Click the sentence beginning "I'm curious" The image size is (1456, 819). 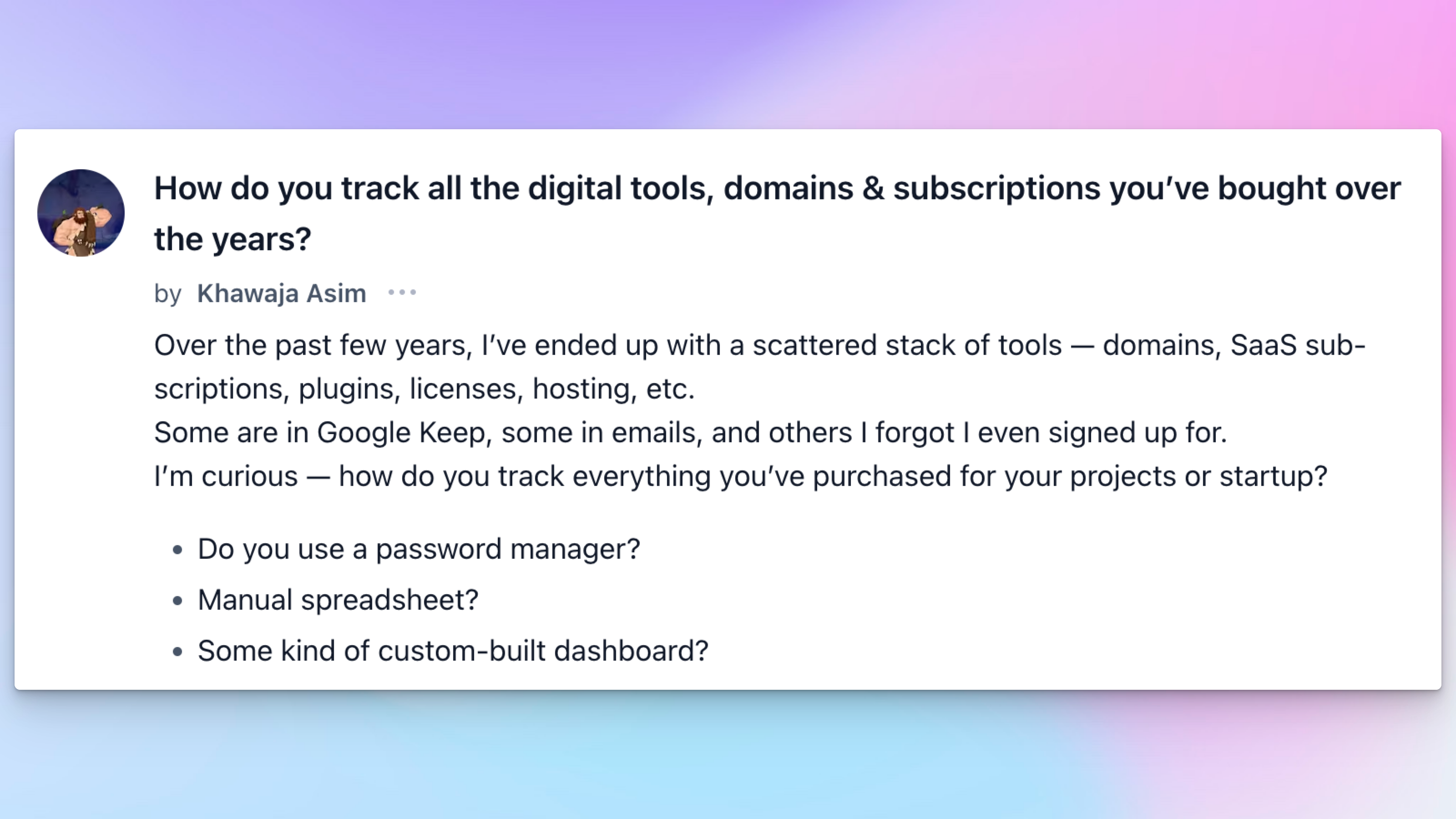click(x=740, y=476)
